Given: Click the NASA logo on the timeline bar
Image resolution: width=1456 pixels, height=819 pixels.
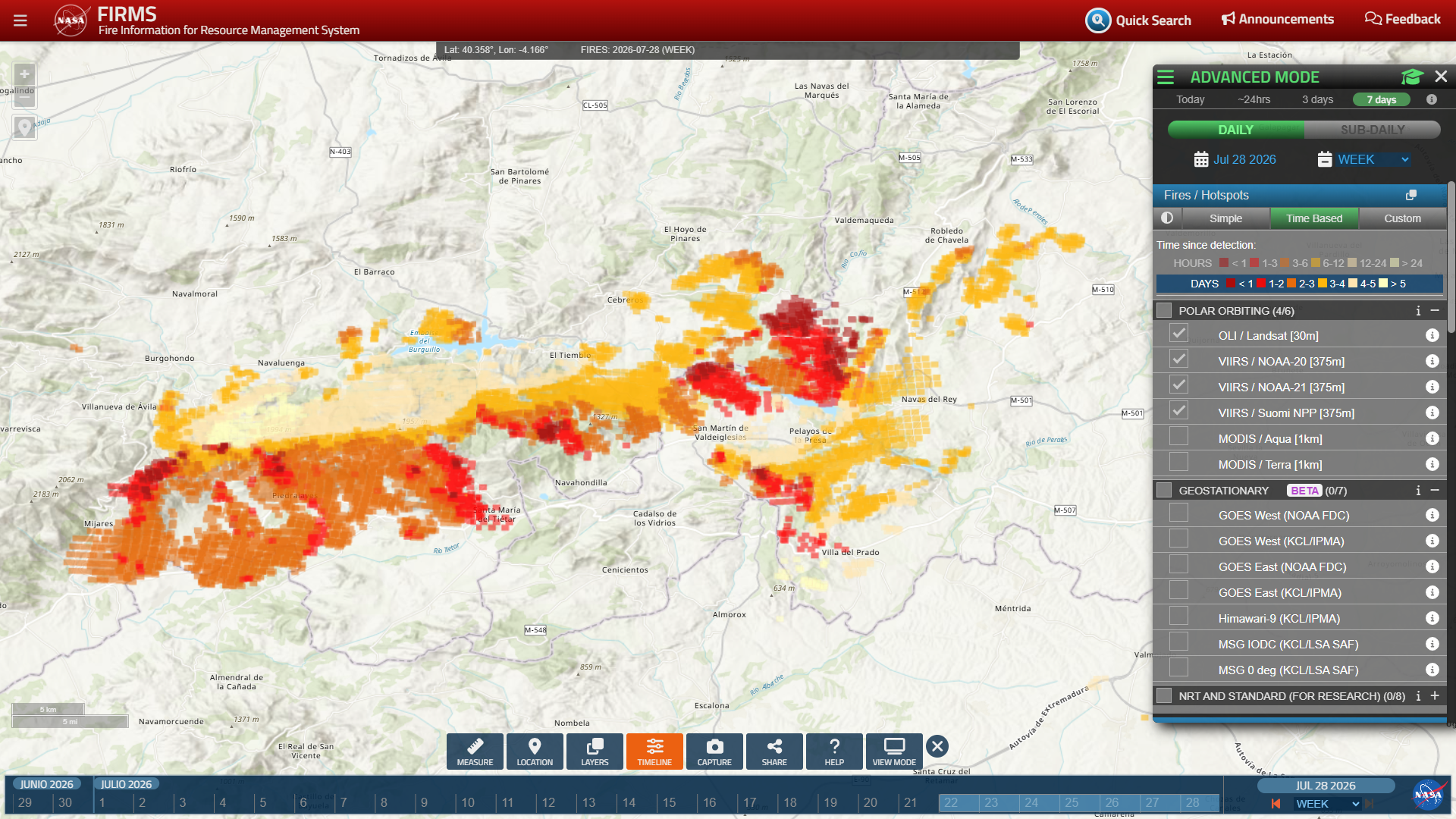Looking at the screenshot, I should coord(1429,795).
